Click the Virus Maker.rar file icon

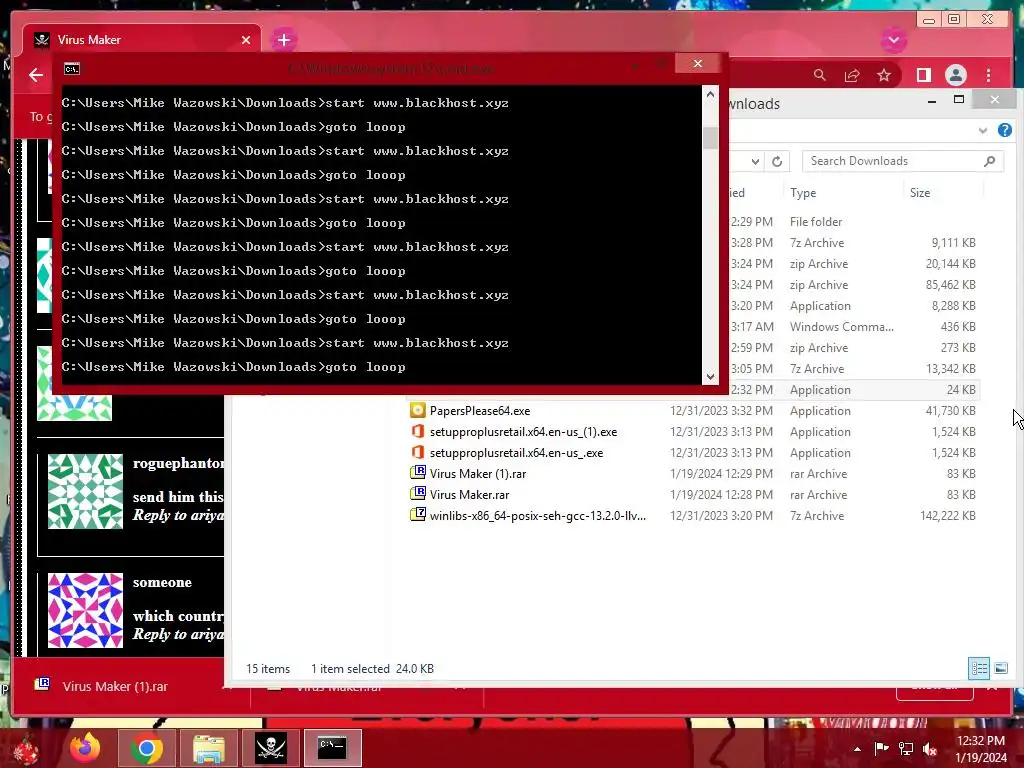(x=417, y=494)
